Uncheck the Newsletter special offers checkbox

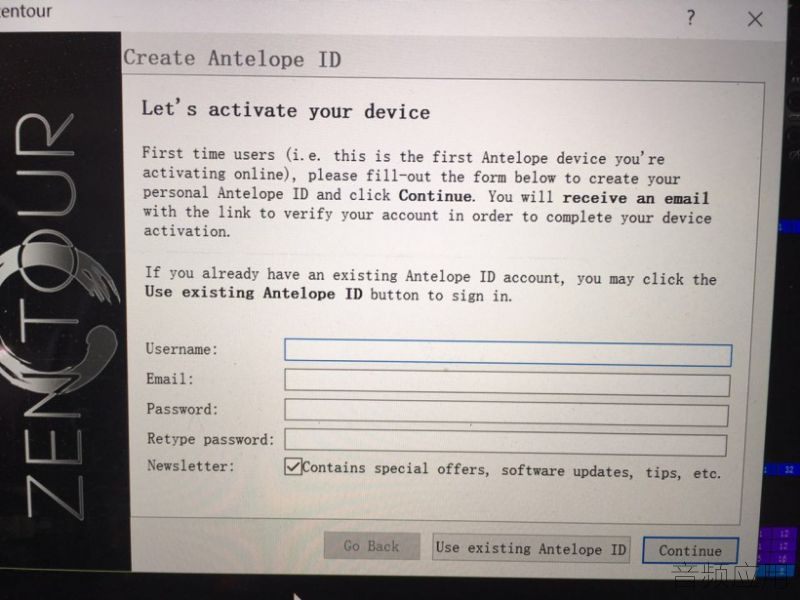tap(293, 467)
